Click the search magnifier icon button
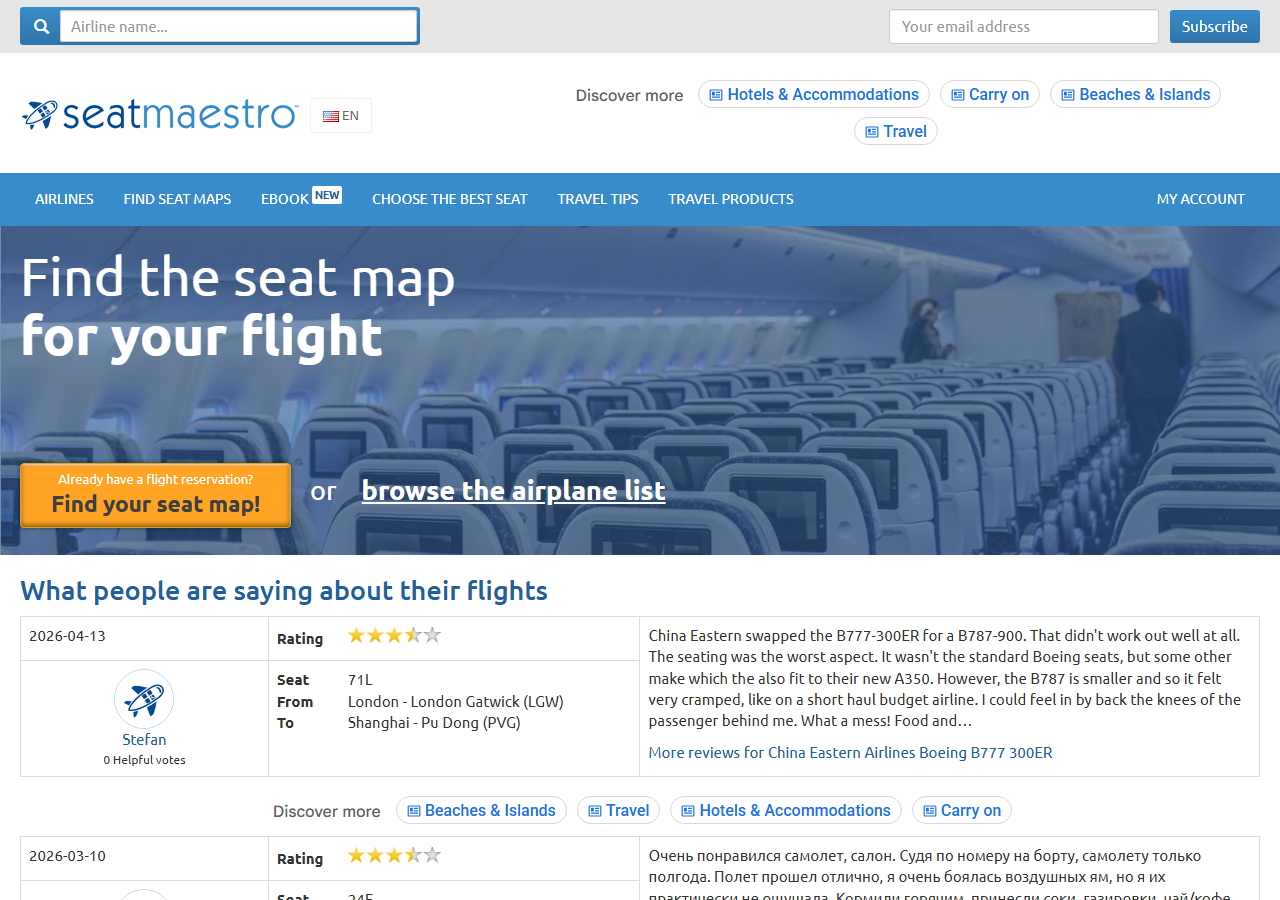The width and height of the screenshot is (1280, 900). [41, 26]
